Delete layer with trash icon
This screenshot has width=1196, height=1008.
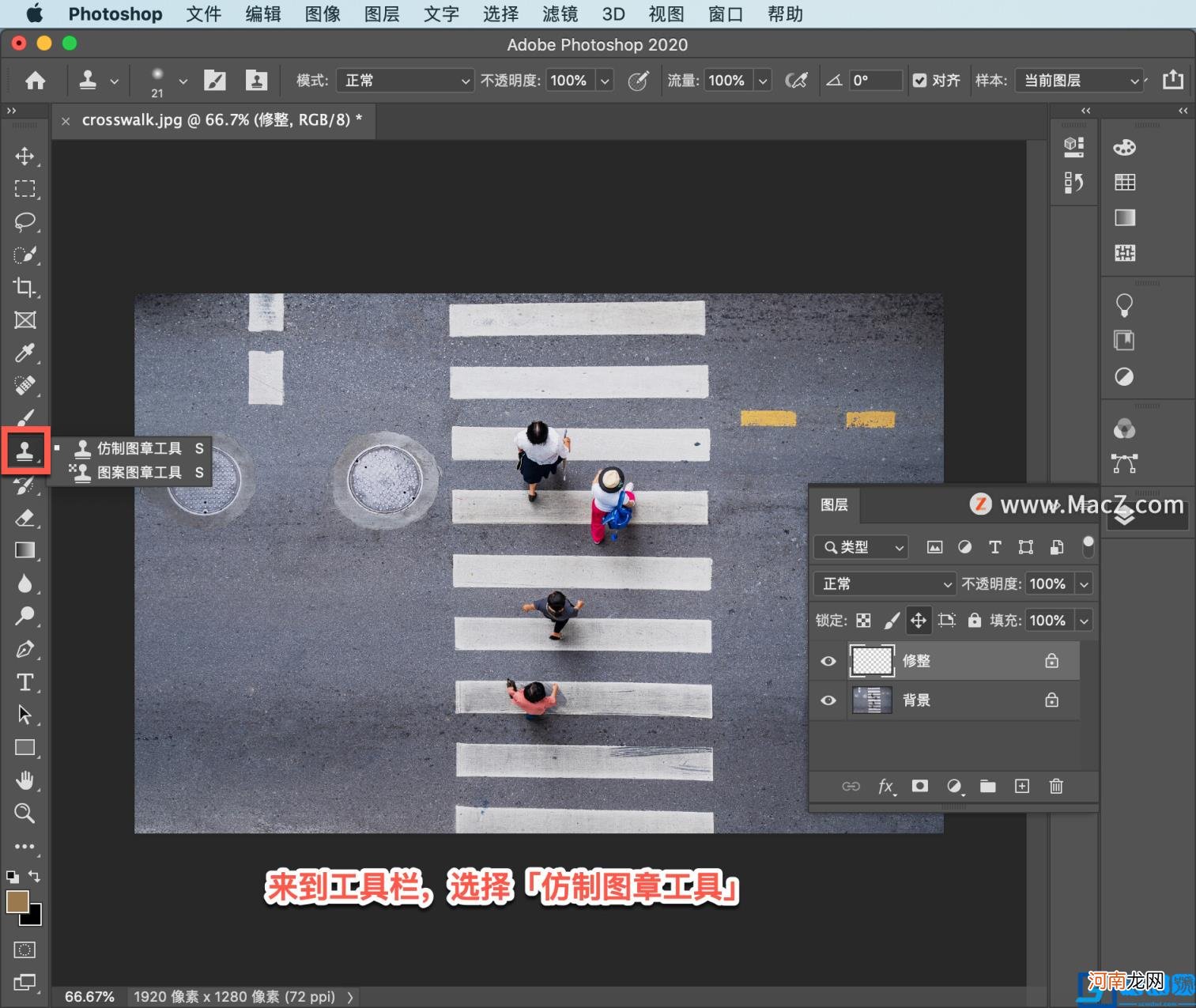[1056, 786]
